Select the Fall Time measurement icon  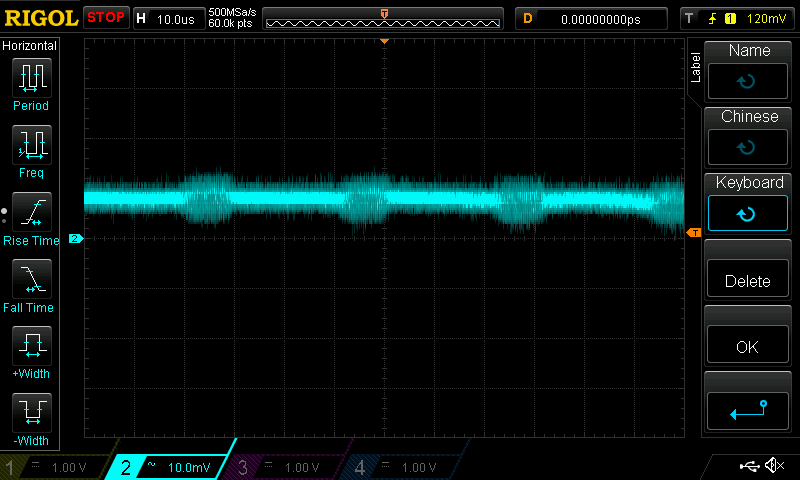pyautogui.click(x=32, y=279)
